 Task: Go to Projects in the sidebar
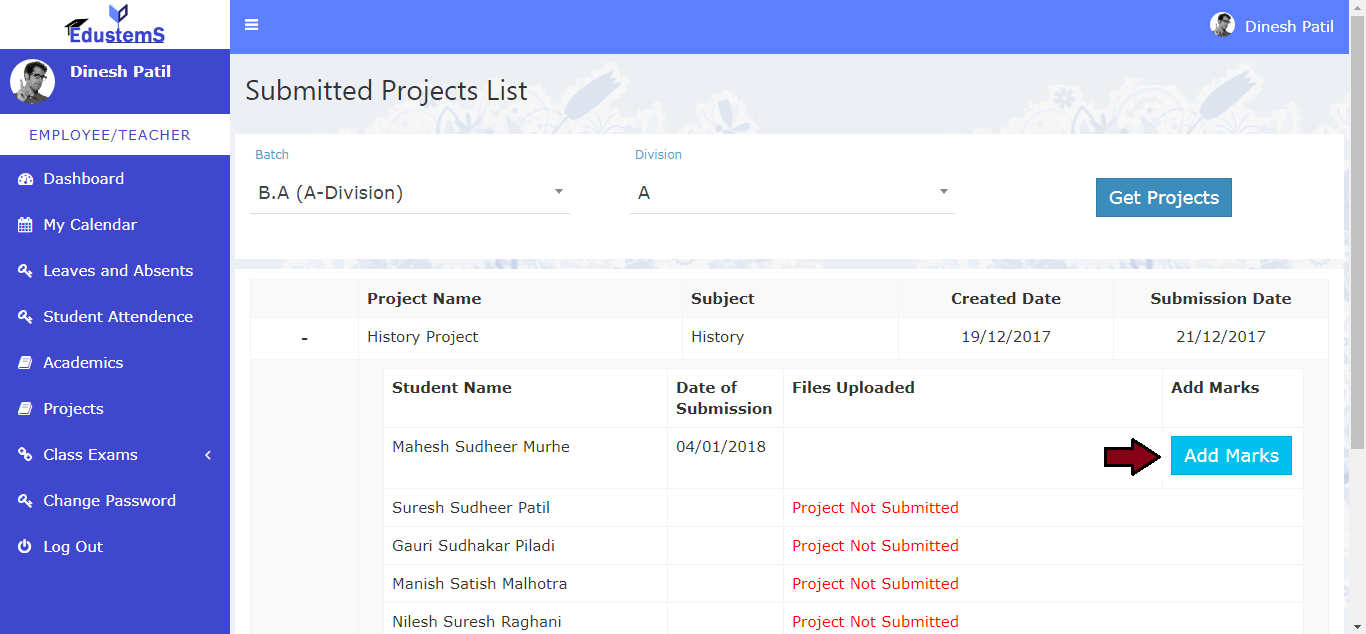point(73,409)
